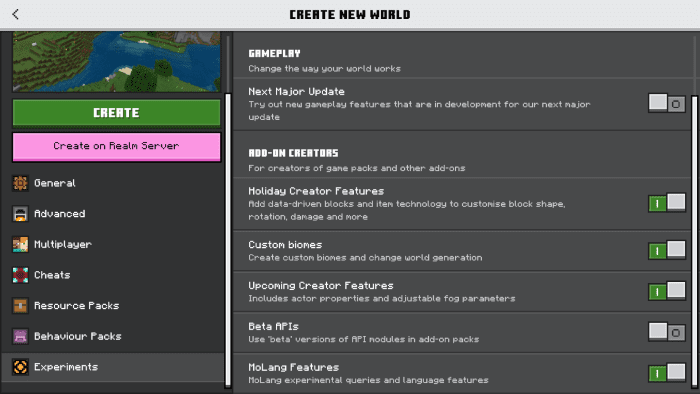Click the world preview thumbnail image

(x=117, y=62)
